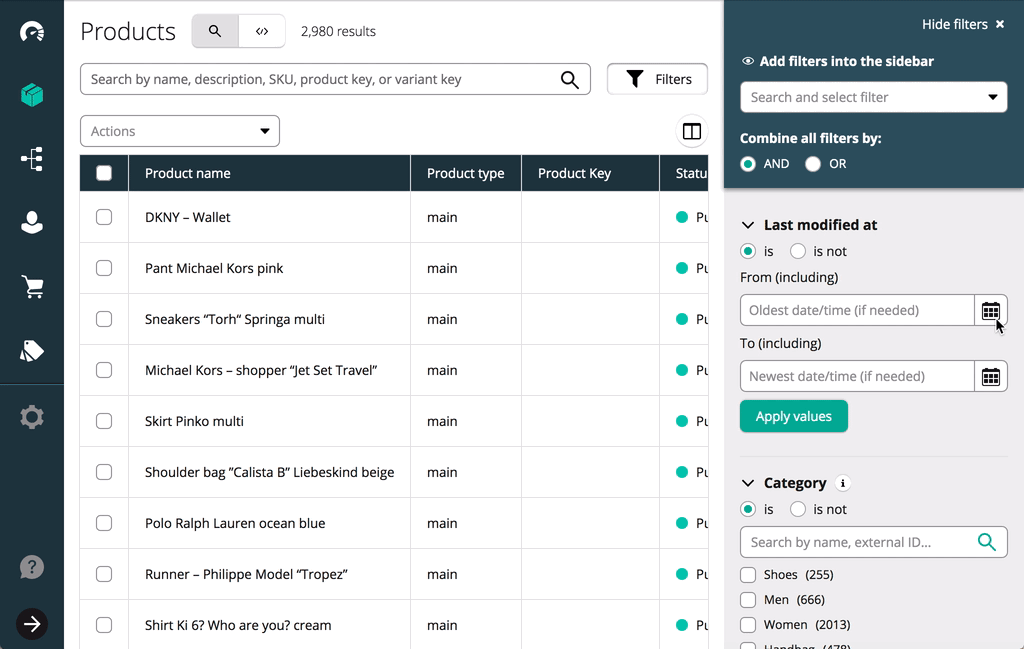This screenshot has width=1024, height=649.
Task: Open the Search and select filter dropdown
Action: pos(873,97)
